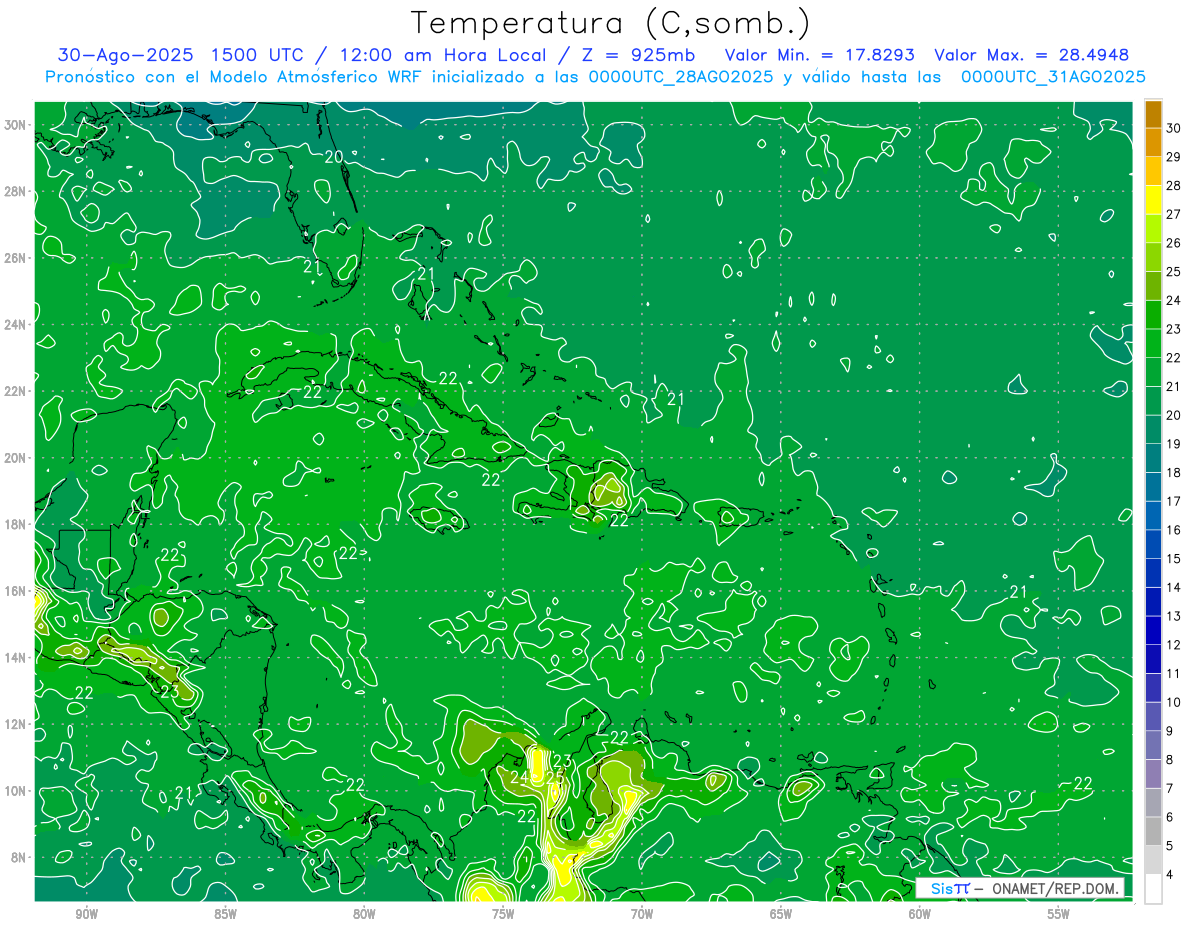The image size is (1200, 927).
Task: Click the "90W" longitude axis label
Action: pyautogui.click(x=86, y=915)
